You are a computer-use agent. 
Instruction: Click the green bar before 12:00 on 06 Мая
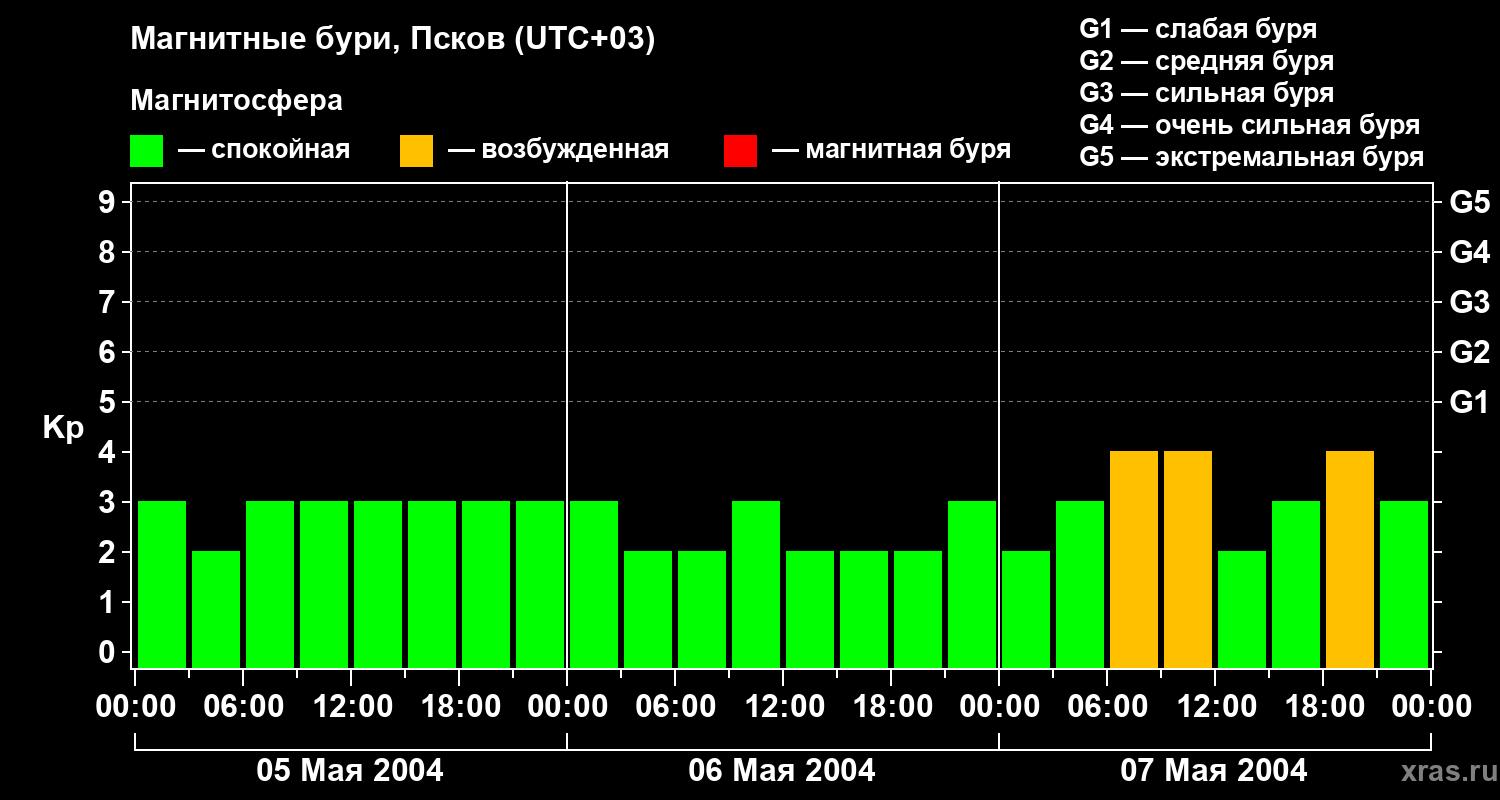tap(756, 584)
